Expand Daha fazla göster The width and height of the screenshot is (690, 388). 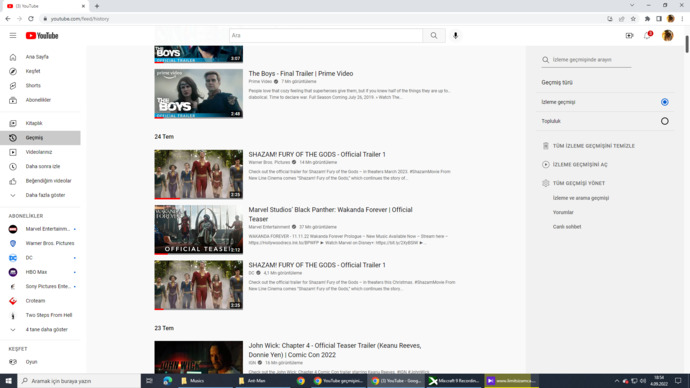[40, 195]
